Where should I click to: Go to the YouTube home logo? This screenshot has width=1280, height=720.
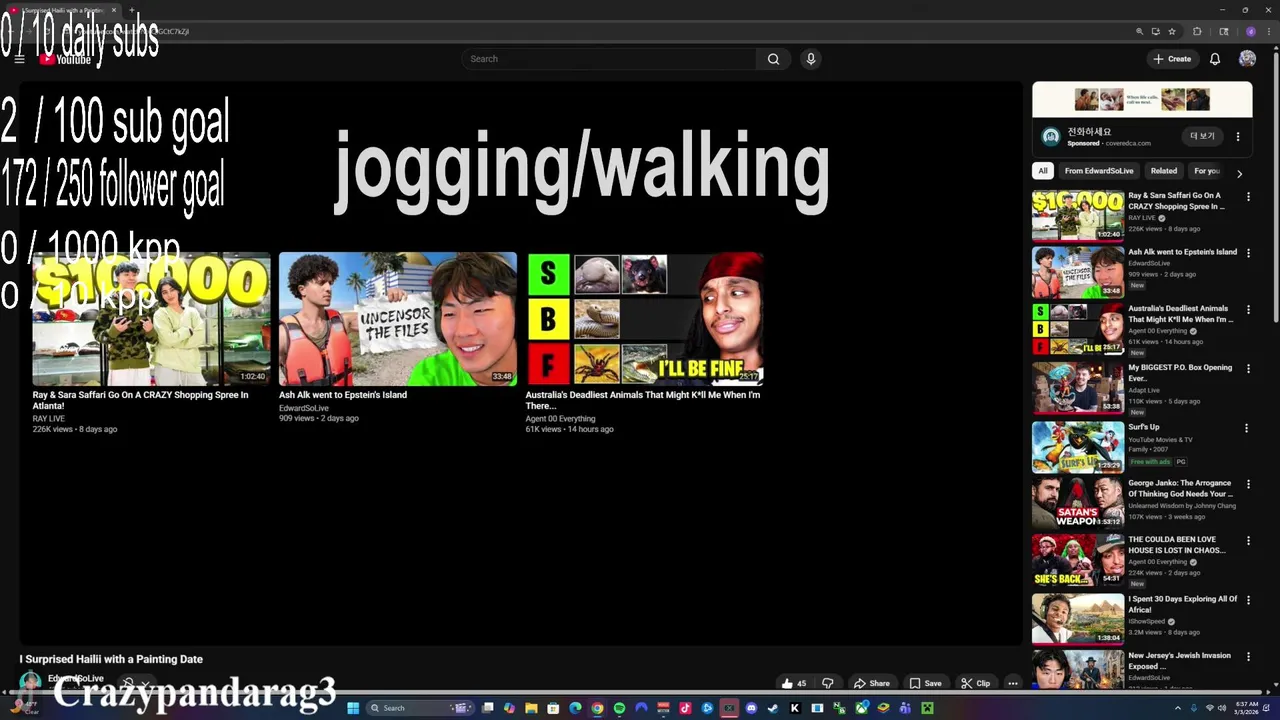pos(66,59)
